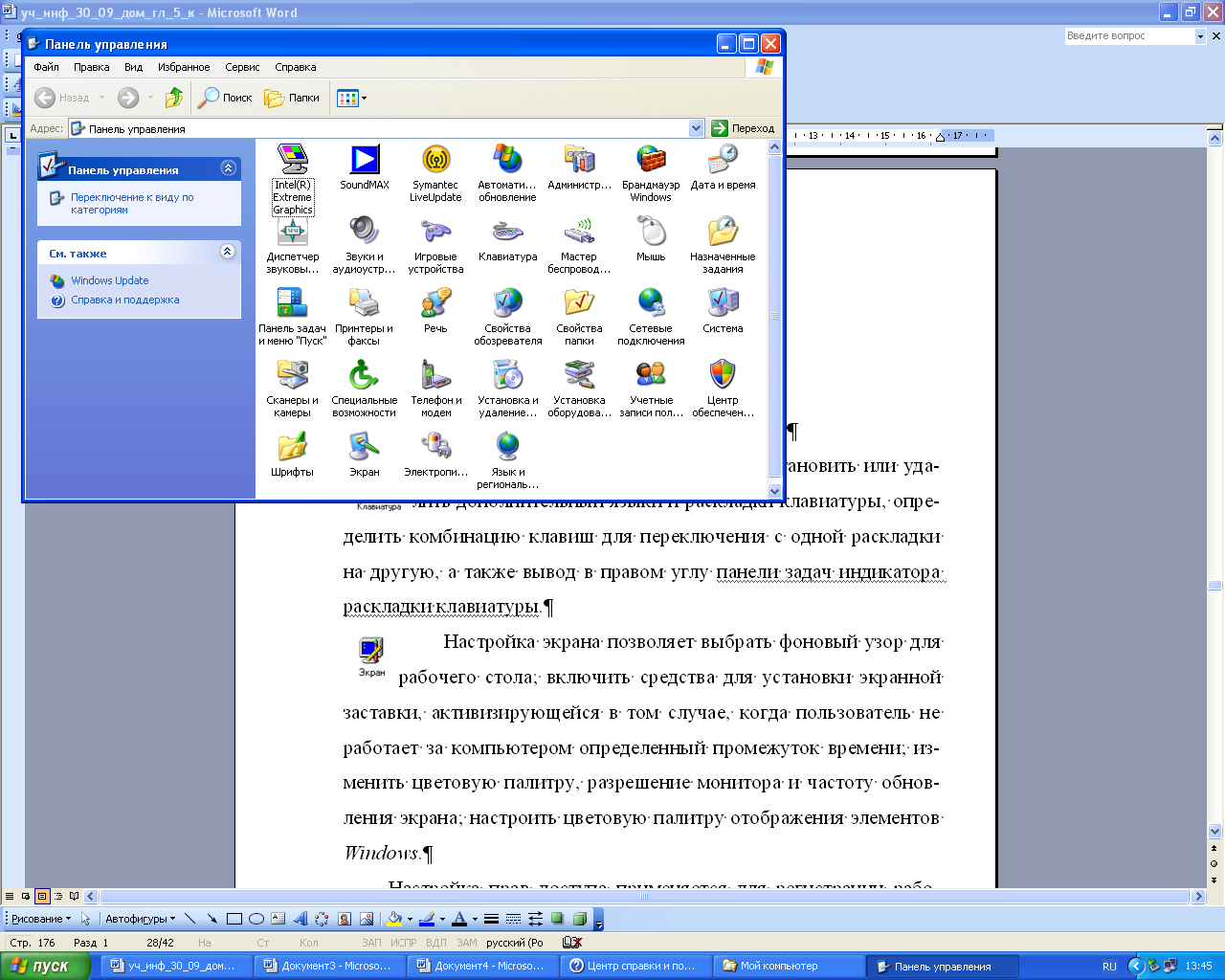Click the Up folder toolbar button
Image resolution: width=1225 pixels, height=980 pixels.
174,98
